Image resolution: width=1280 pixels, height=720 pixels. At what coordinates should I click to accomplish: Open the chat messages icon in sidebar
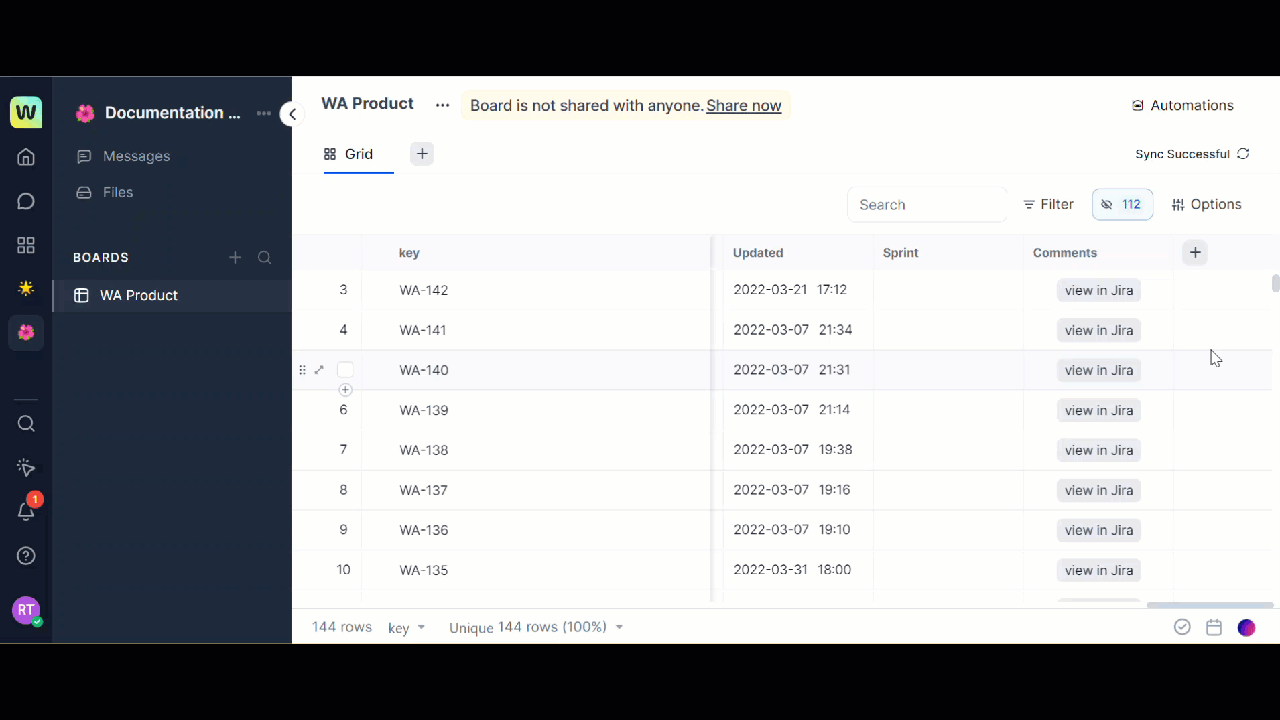click(26, 201)
